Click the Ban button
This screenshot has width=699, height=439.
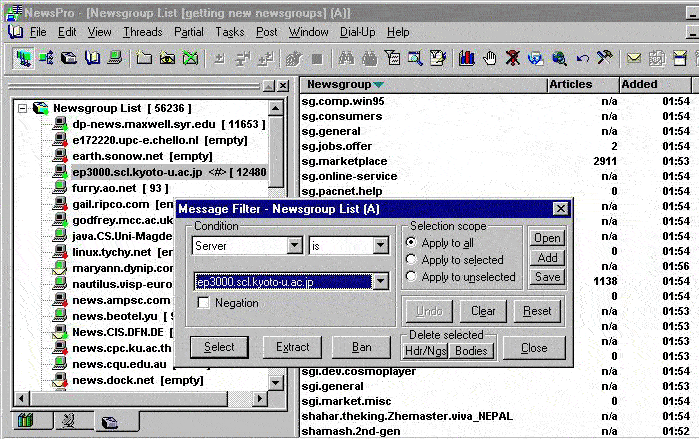coord(362,347)
